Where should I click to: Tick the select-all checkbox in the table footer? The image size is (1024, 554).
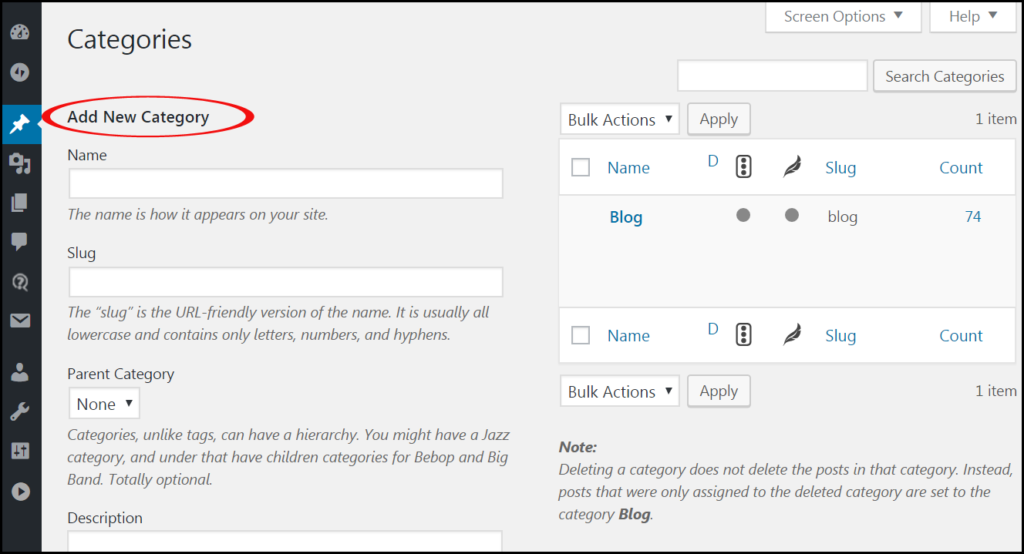click(x=581, y=336)
